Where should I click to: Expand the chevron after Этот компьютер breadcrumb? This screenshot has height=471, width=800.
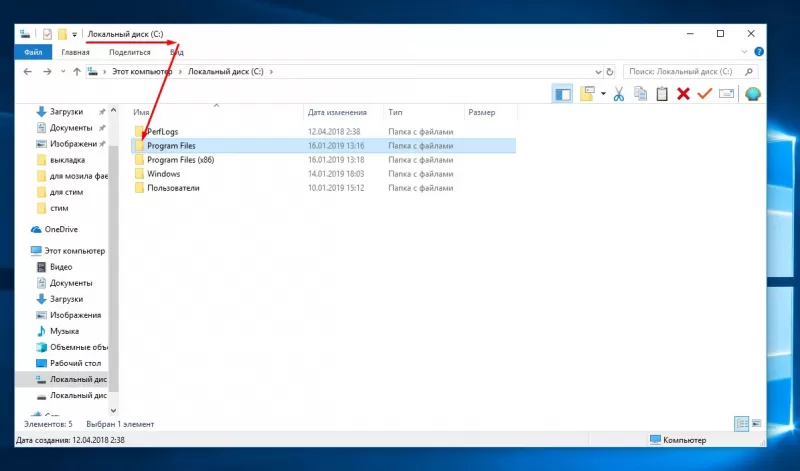coord(180,72)
